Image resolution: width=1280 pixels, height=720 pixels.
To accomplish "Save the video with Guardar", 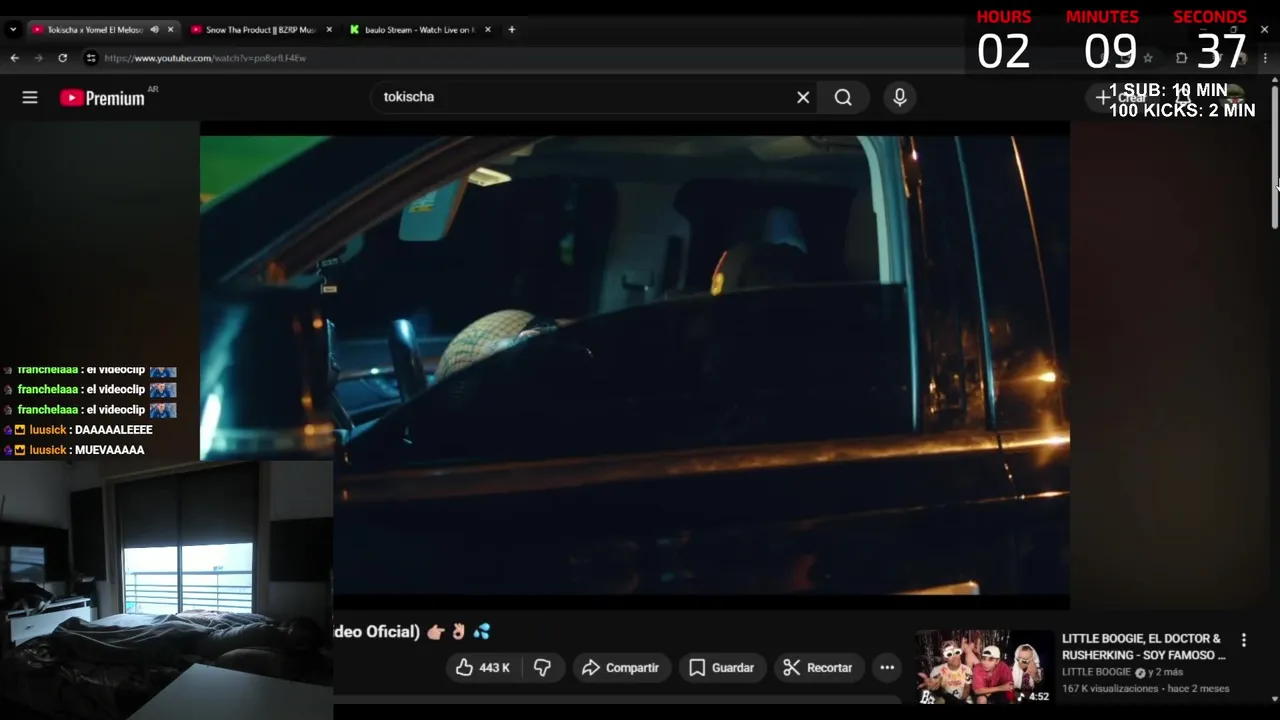I will coord(721,667).
